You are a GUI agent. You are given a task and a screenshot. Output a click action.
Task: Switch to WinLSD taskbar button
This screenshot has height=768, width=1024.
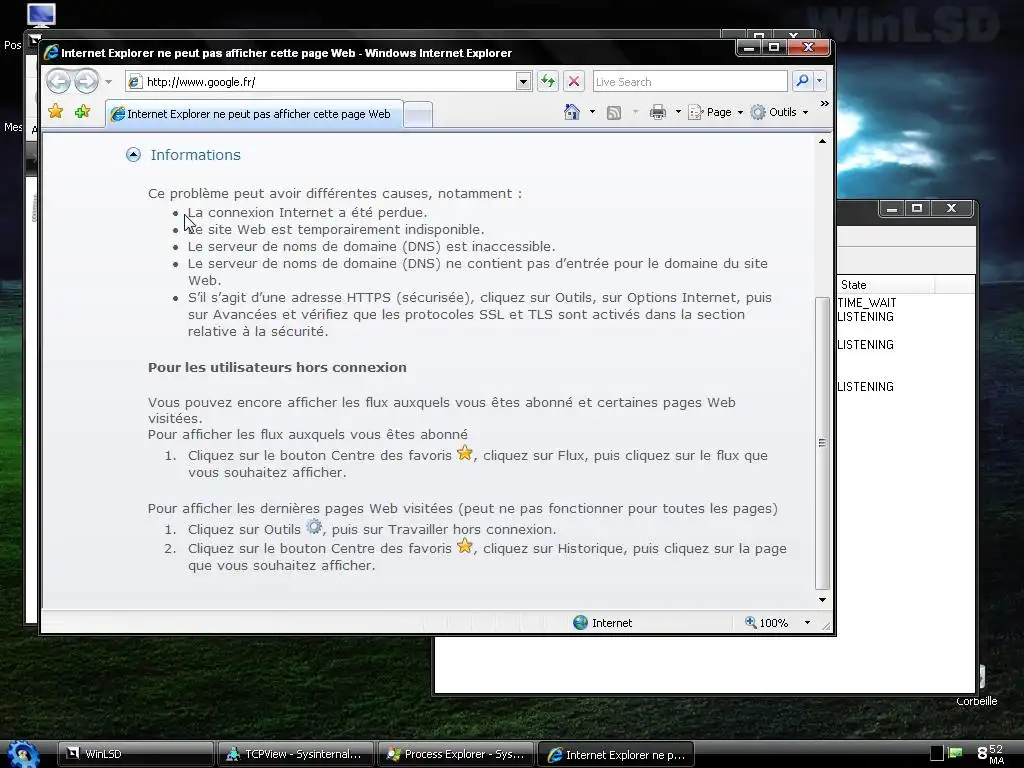(136, 754)
